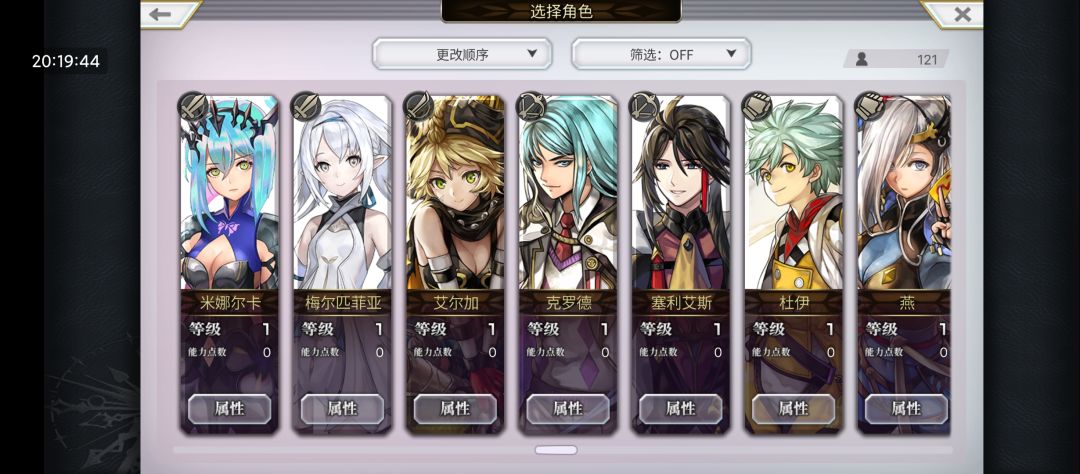Choose the 塞利艾斯 character portrait
1080x474 pixels.
[681, 193]
